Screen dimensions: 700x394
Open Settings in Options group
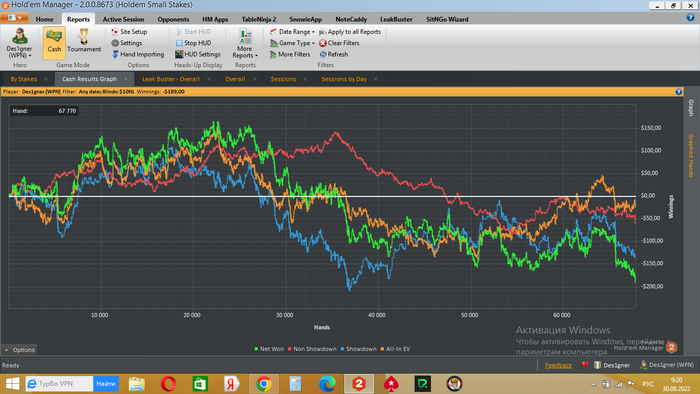coord(126,43)
